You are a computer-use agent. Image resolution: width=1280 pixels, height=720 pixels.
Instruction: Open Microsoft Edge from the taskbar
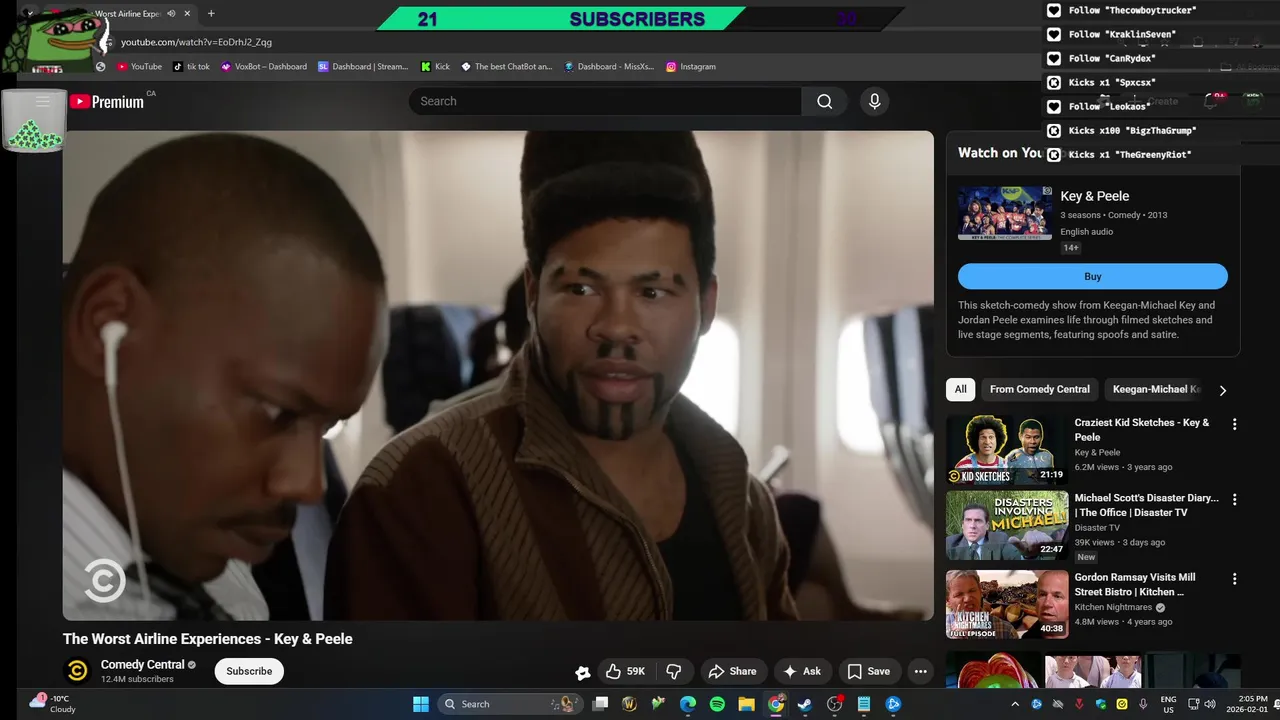coord(688,704)
